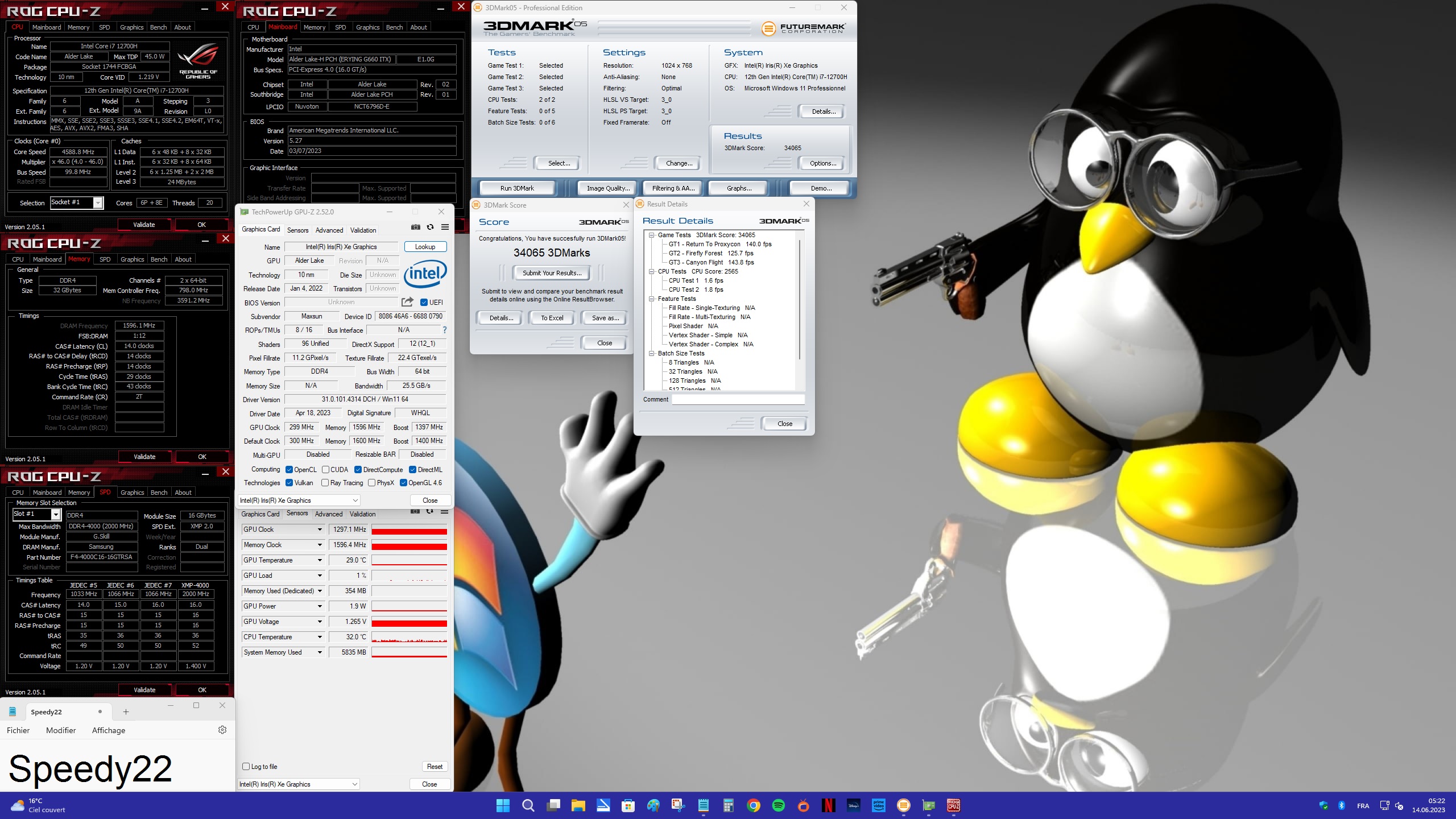Image resolution: width=1456 pixels, height=819 pixels.
Task: Switch to 3DMark05 taskbar icon
Action: (x=904, y=805)
